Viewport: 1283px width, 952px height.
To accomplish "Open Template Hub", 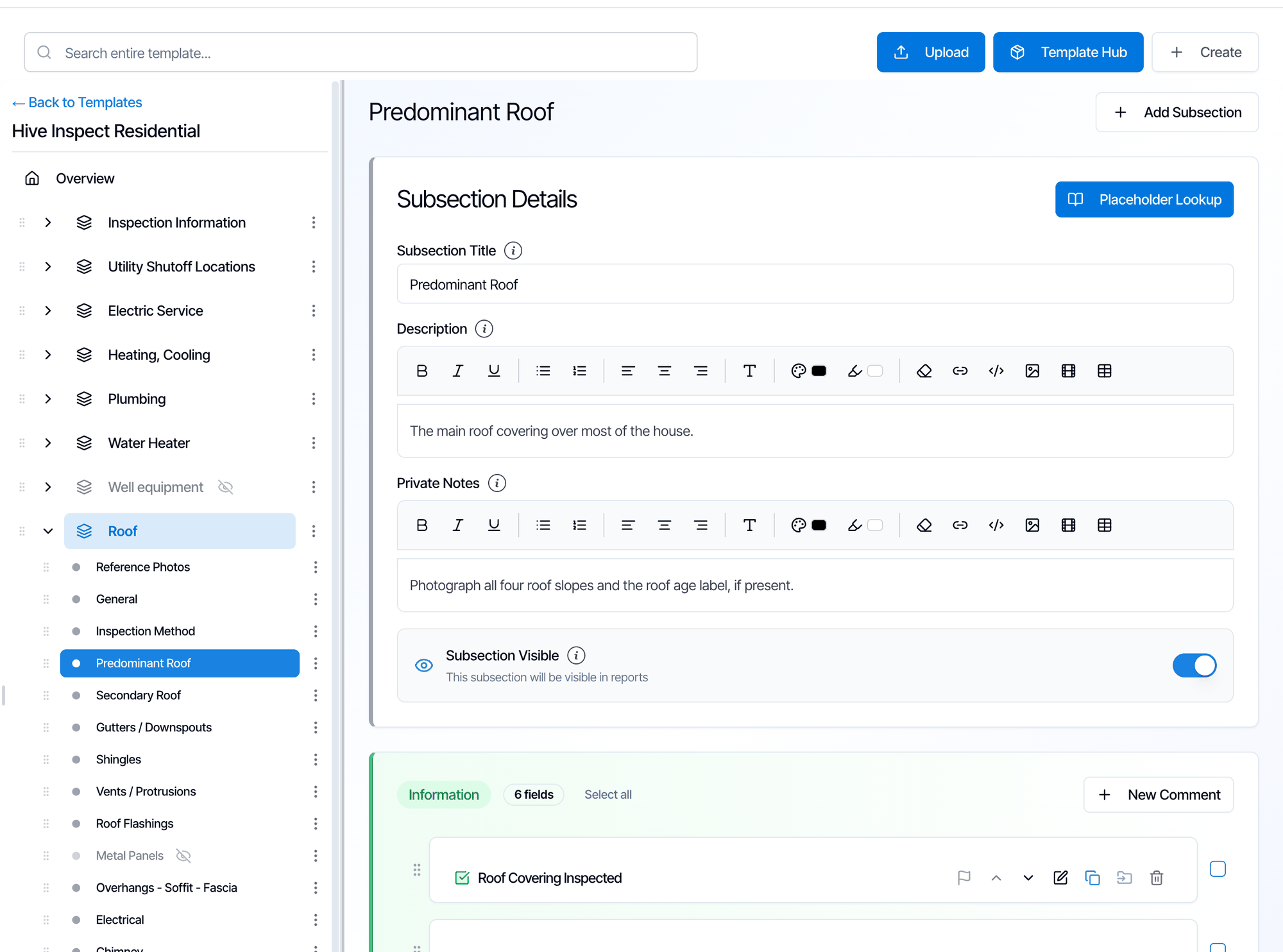I will (1068, 52).
